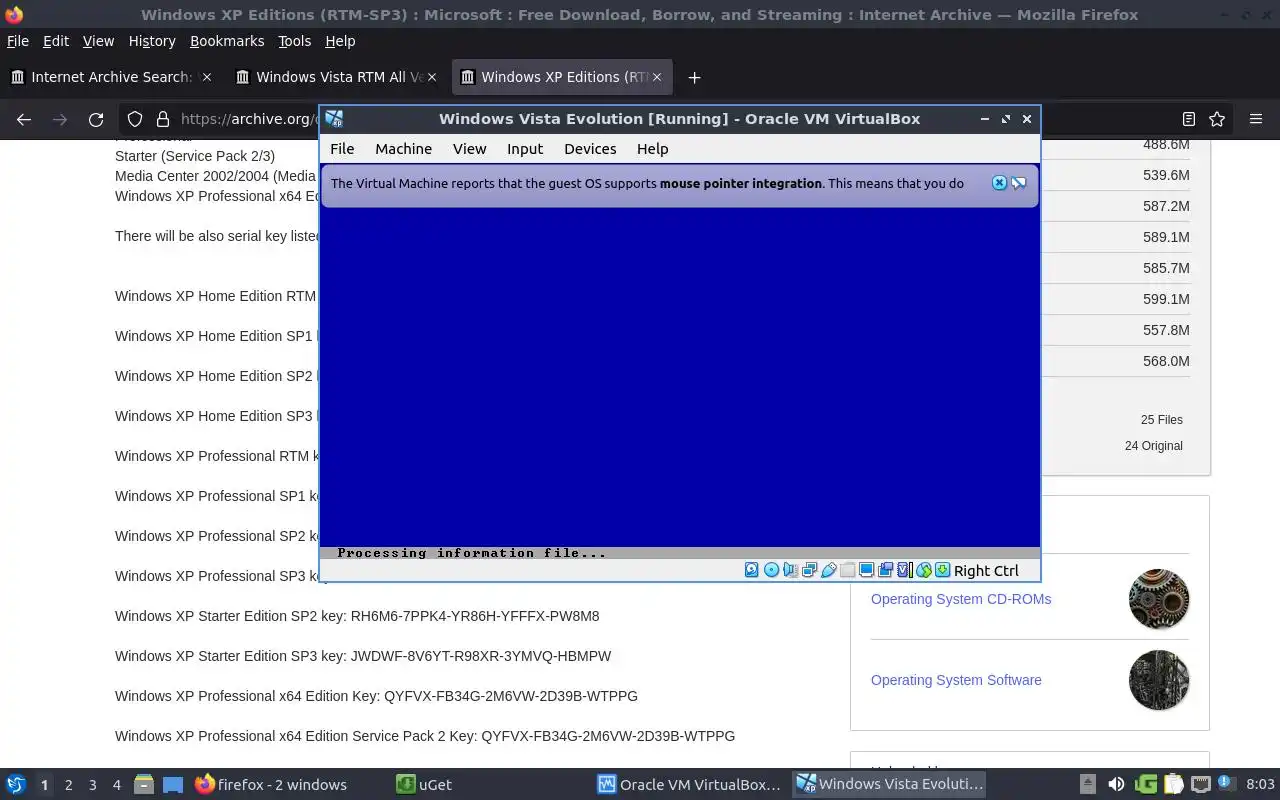
Task: Click the don't-show-again icon on VirtualBox notification
Action: pos(1018,183)
